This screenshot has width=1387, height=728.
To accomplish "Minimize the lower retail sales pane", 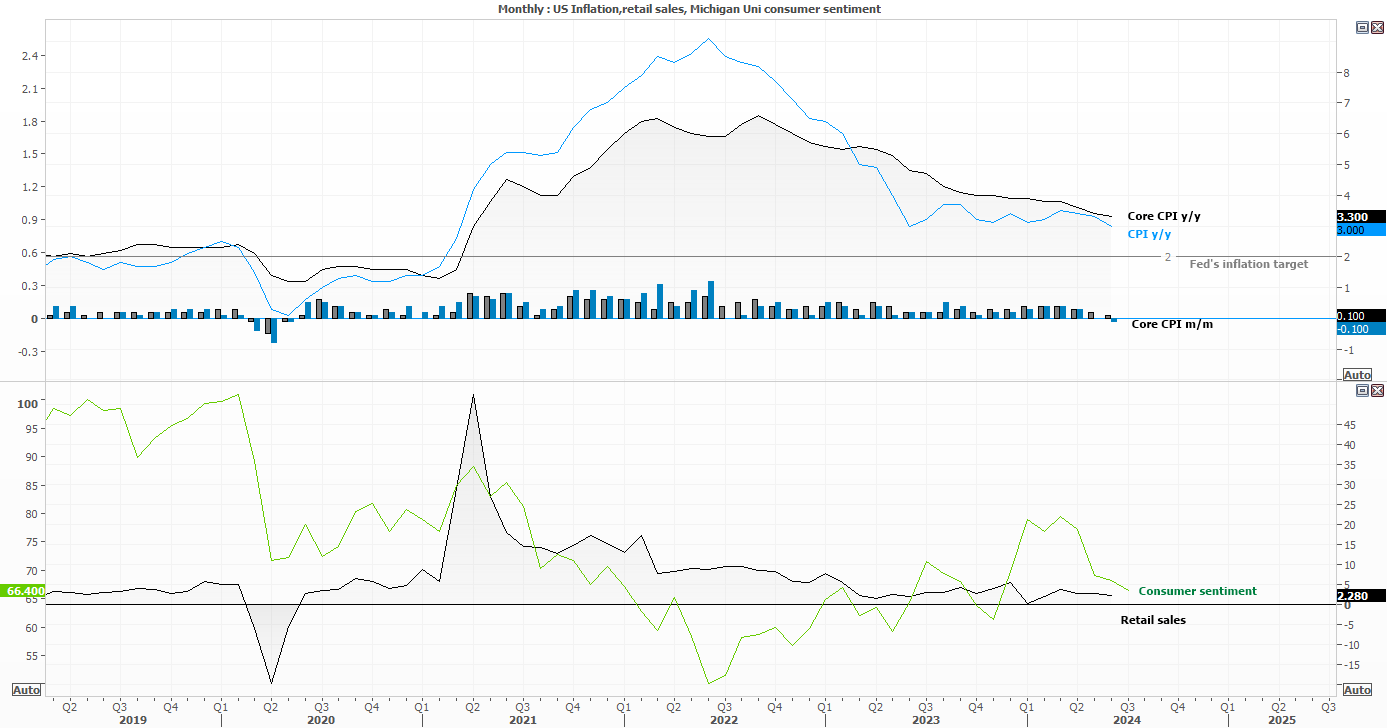I will click(x=1362, y=390).
